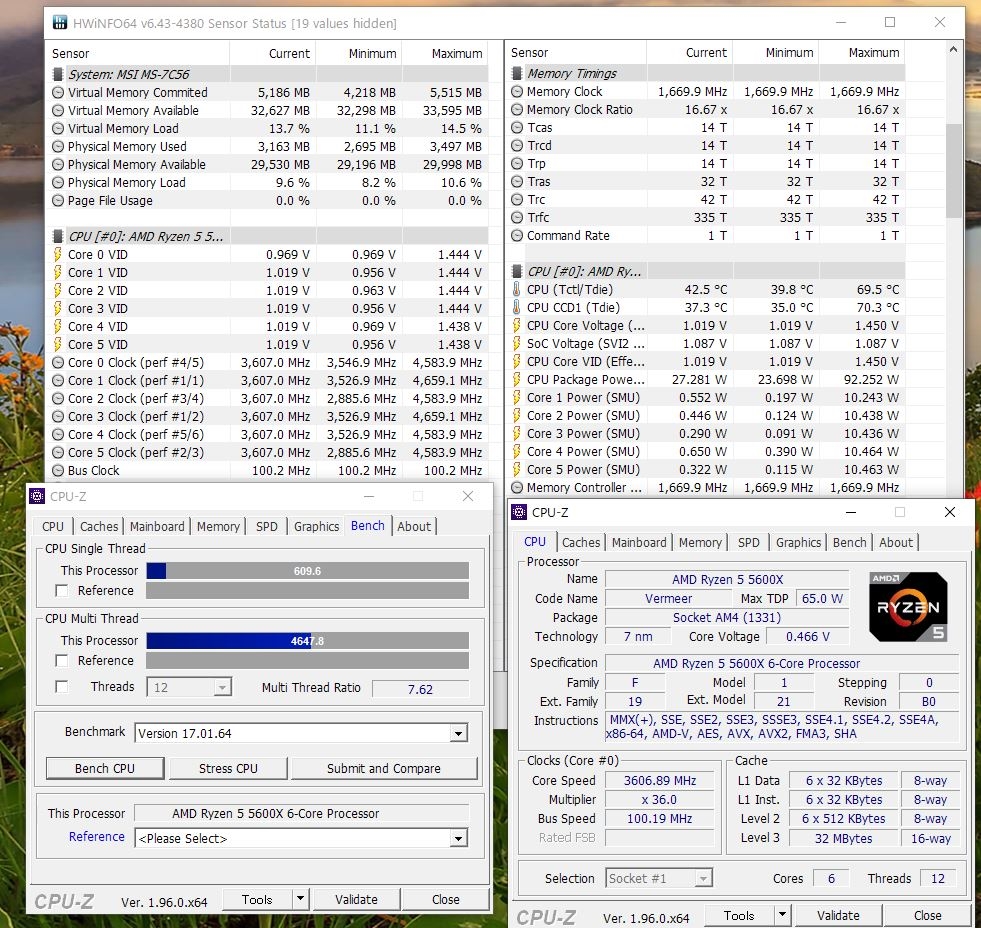This screenshot has width=981, height=928.
Task: Click the HWiNFO scrollbar up arrow
Action: [953, 49]
